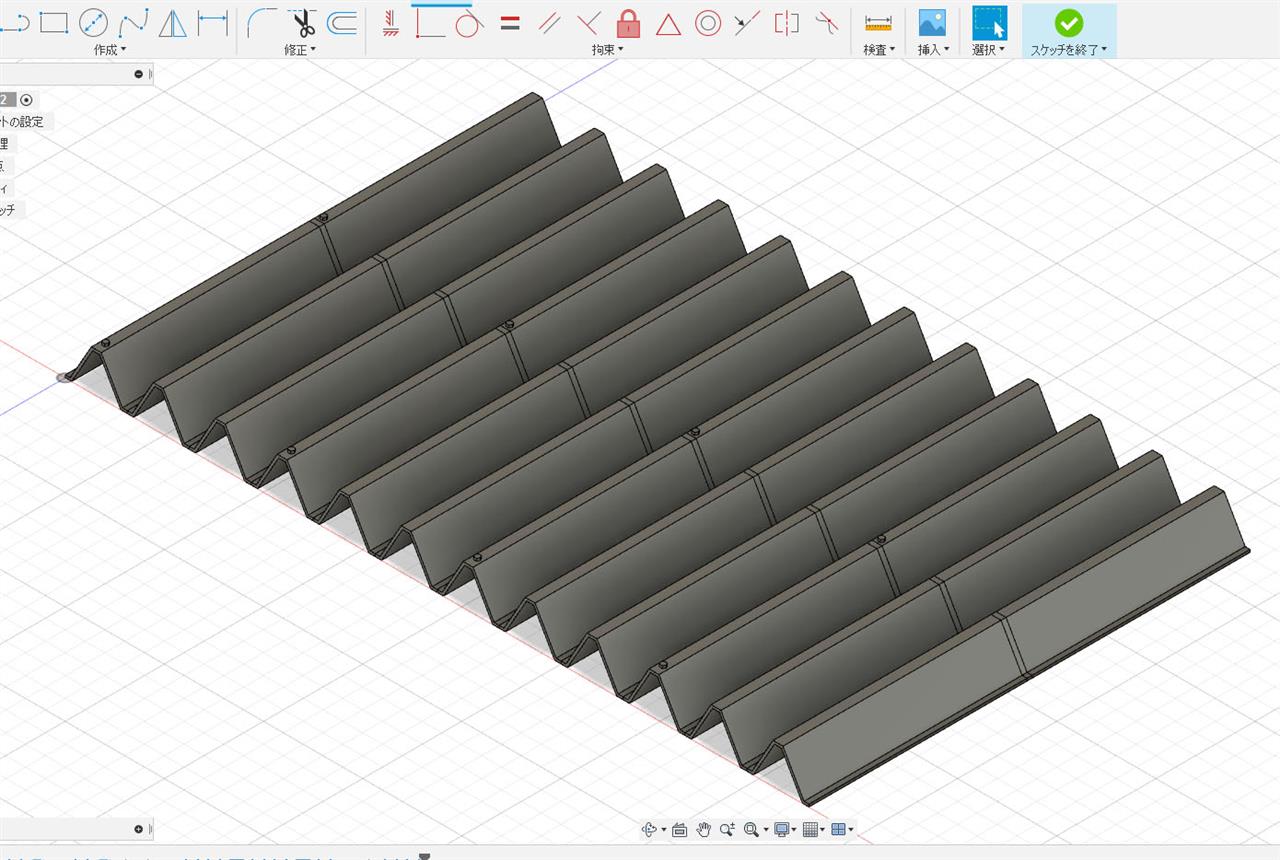This screenshot has width=1280, height=860.
Task: Select the Sketch Dimension tool
Action: [212, 22]
